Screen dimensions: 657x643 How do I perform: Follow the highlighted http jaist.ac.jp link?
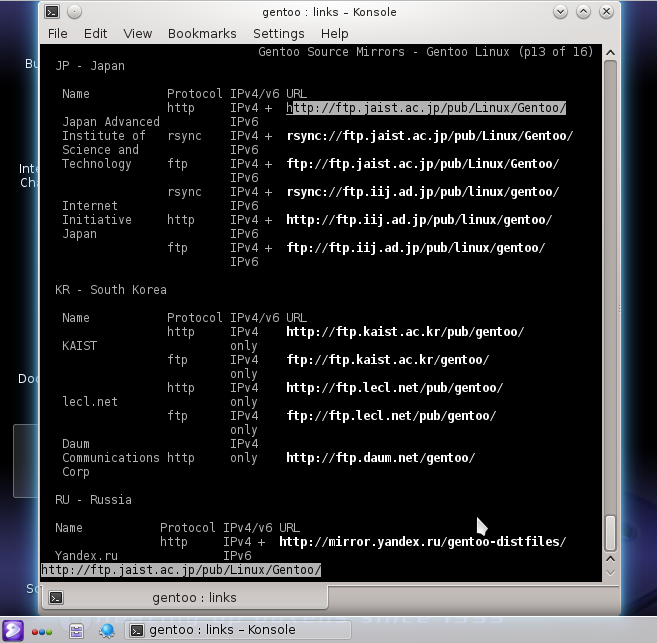click(x=426, y=108)
